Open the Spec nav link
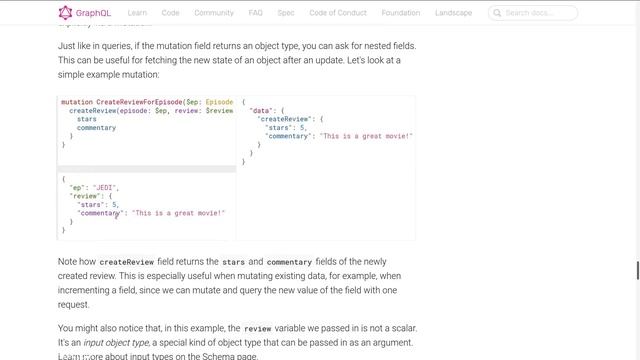This screenshot has height=360, width=640. [286, 13]
